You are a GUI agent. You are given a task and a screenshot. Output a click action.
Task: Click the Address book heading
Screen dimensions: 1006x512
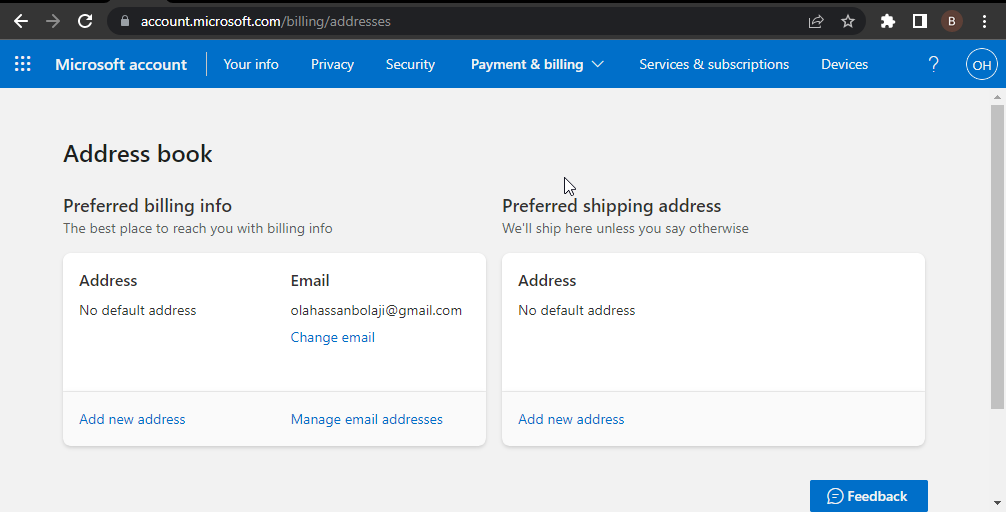click(x=137, y=154)
